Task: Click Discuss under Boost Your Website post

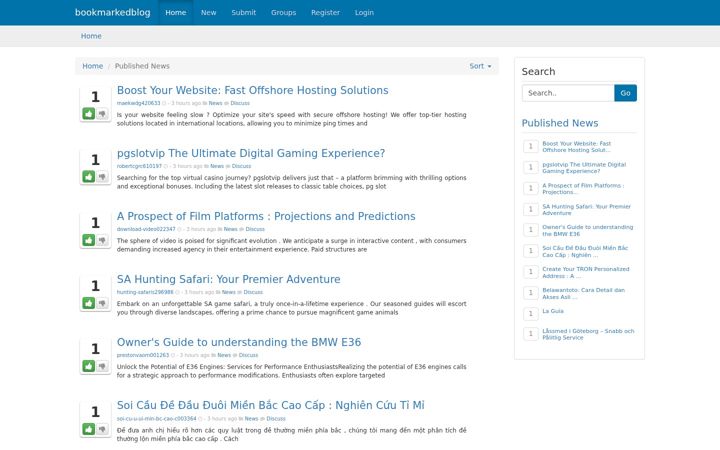Action: pyautogui.click(x=240, y=103)
